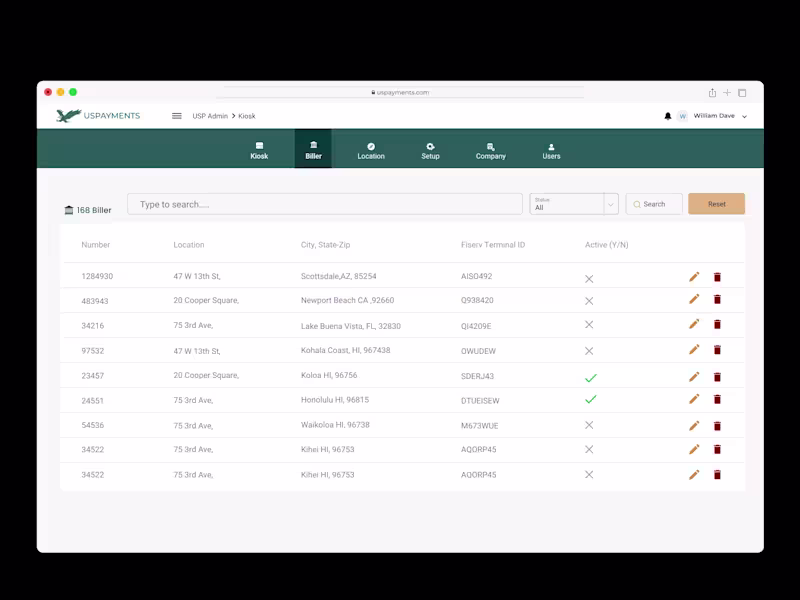
Task: Edit the Koloa HI biller 23457
Action: click(x=694, y=377)
